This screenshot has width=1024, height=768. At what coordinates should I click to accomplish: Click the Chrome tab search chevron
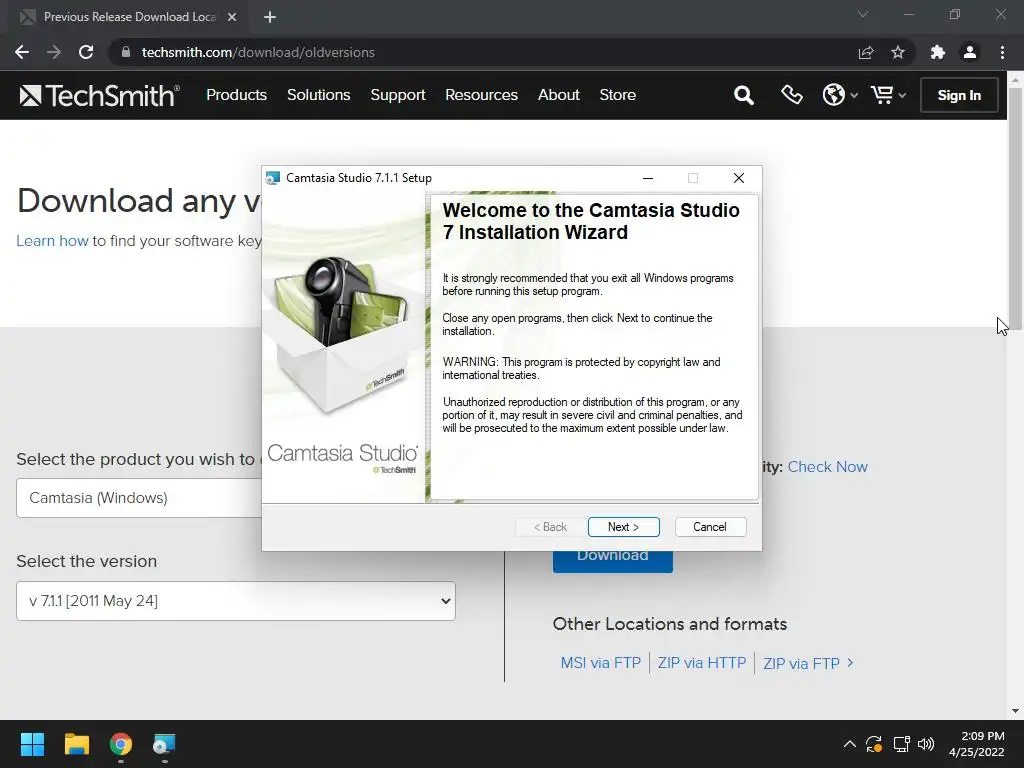[863, 14]
